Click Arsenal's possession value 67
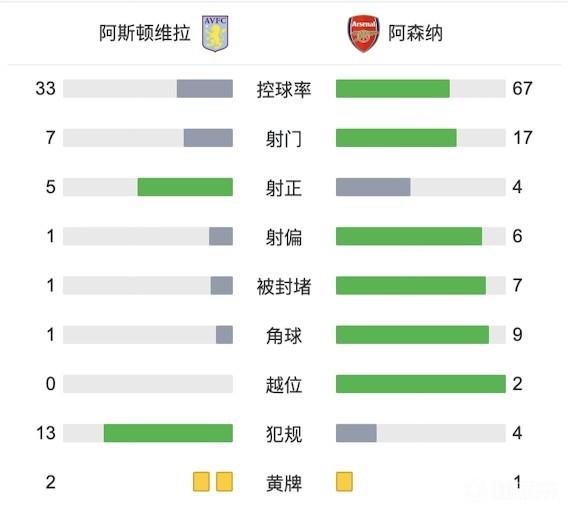This screenshot has height=512, width=568. coord(522,88)
